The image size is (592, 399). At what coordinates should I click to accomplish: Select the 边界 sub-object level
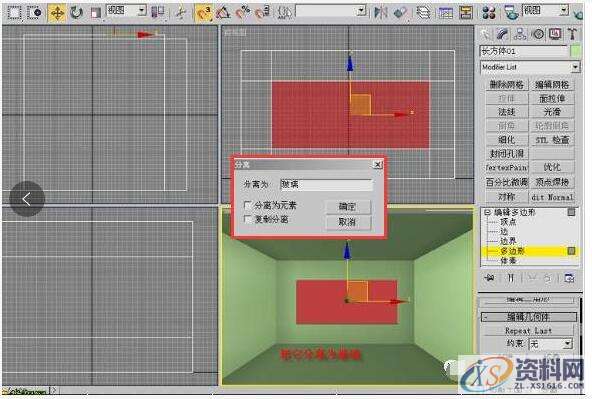pos(508,241)
